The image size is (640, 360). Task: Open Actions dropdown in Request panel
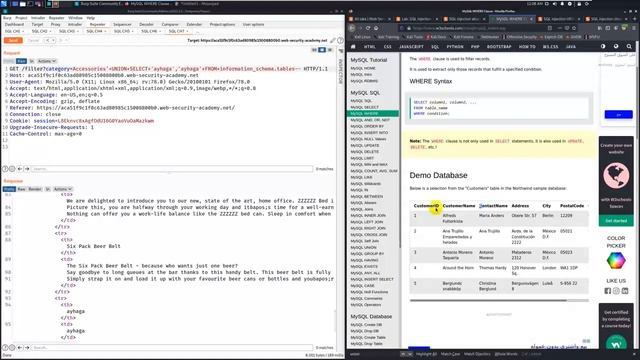click(47, 61)
